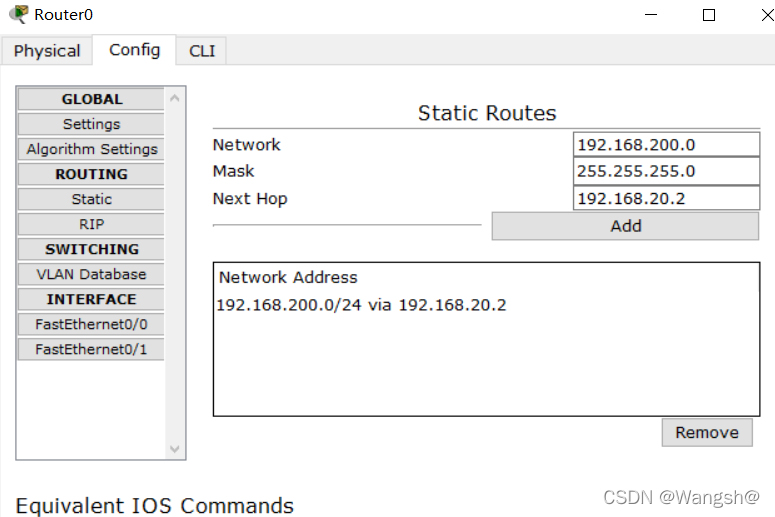Configure the FastEthernet0/0 interface
775x517 pixels.
pos(91,324)
